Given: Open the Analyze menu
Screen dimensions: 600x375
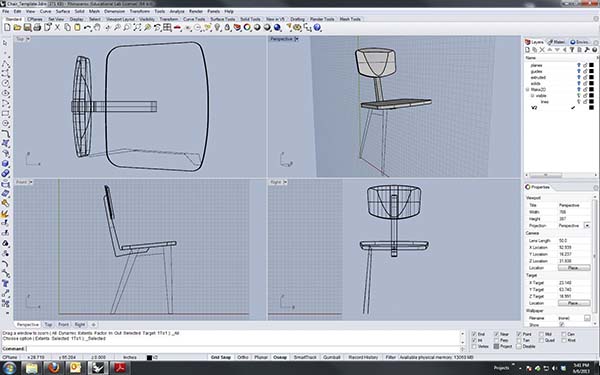Looking at the screenshot, I should click(177, 11).
